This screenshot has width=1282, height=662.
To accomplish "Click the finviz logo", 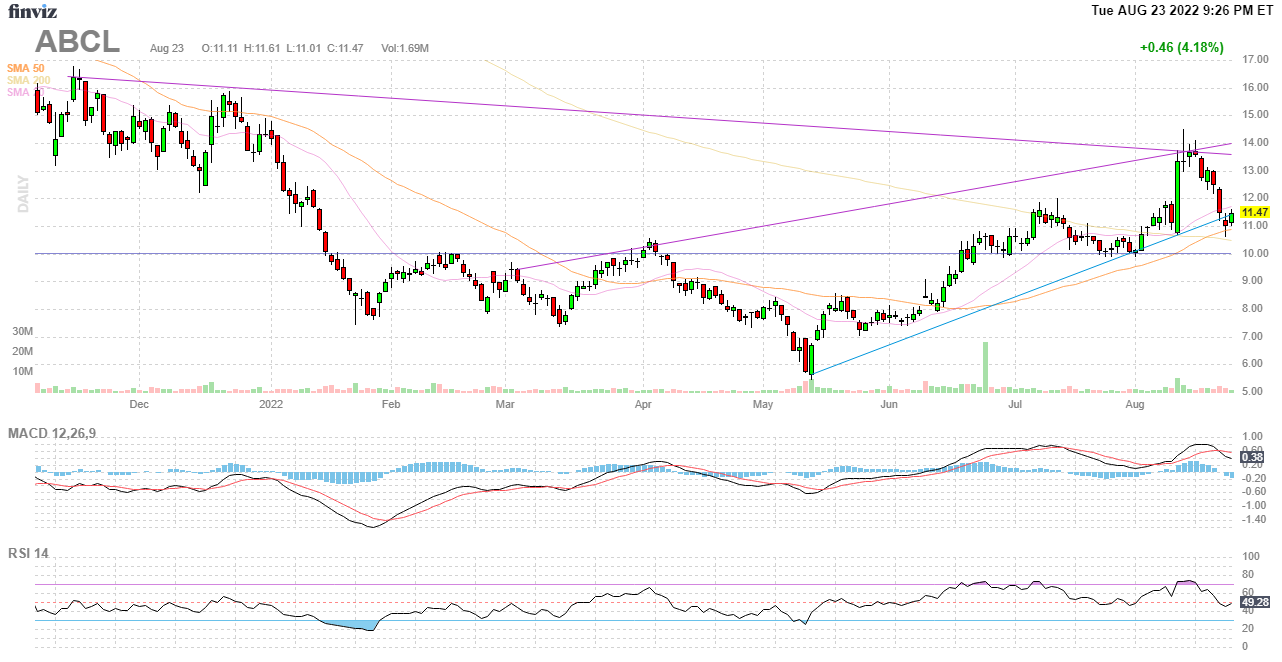I will (x=33, y=11).
